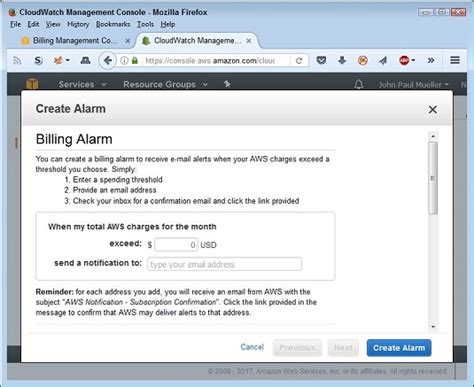Click the pin shortcut icon in AWS bar
The height and width of the screenshot is (387, 474).
[x=227, y=84]
